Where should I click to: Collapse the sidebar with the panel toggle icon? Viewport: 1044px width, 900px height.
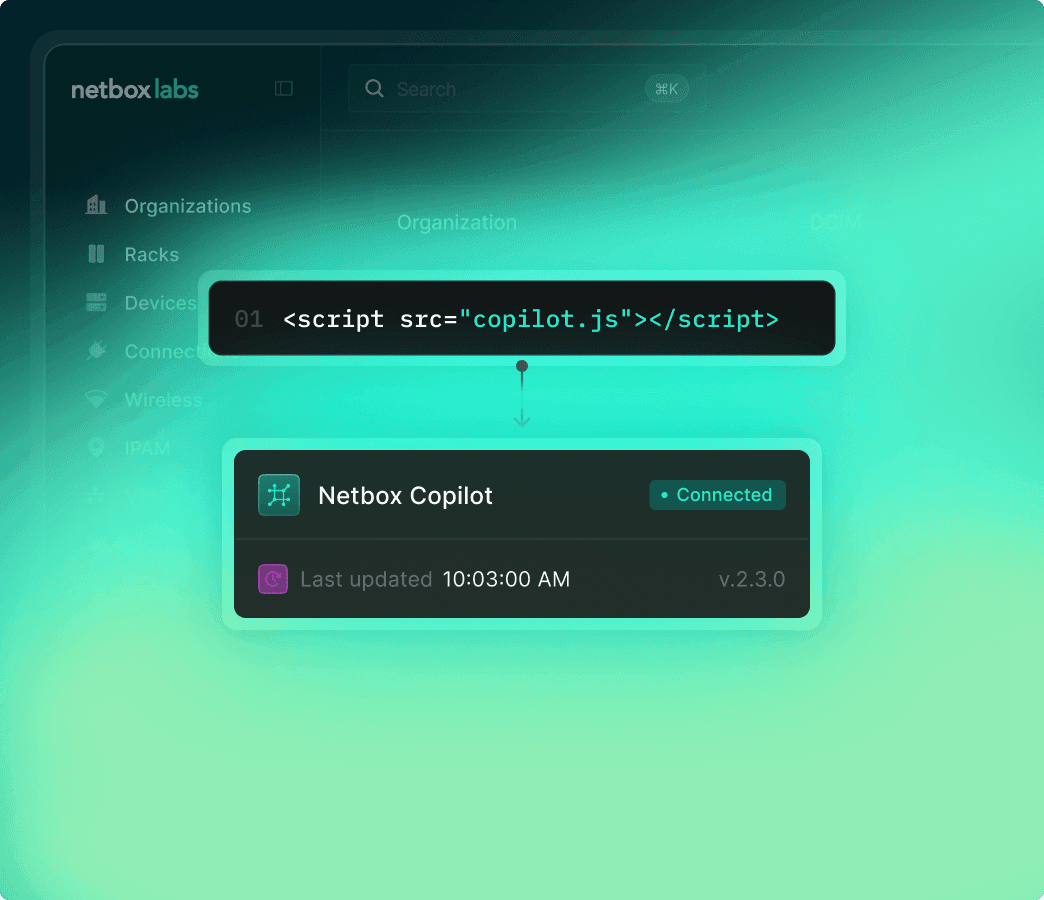pyautogui.click(x=284, y=89)
